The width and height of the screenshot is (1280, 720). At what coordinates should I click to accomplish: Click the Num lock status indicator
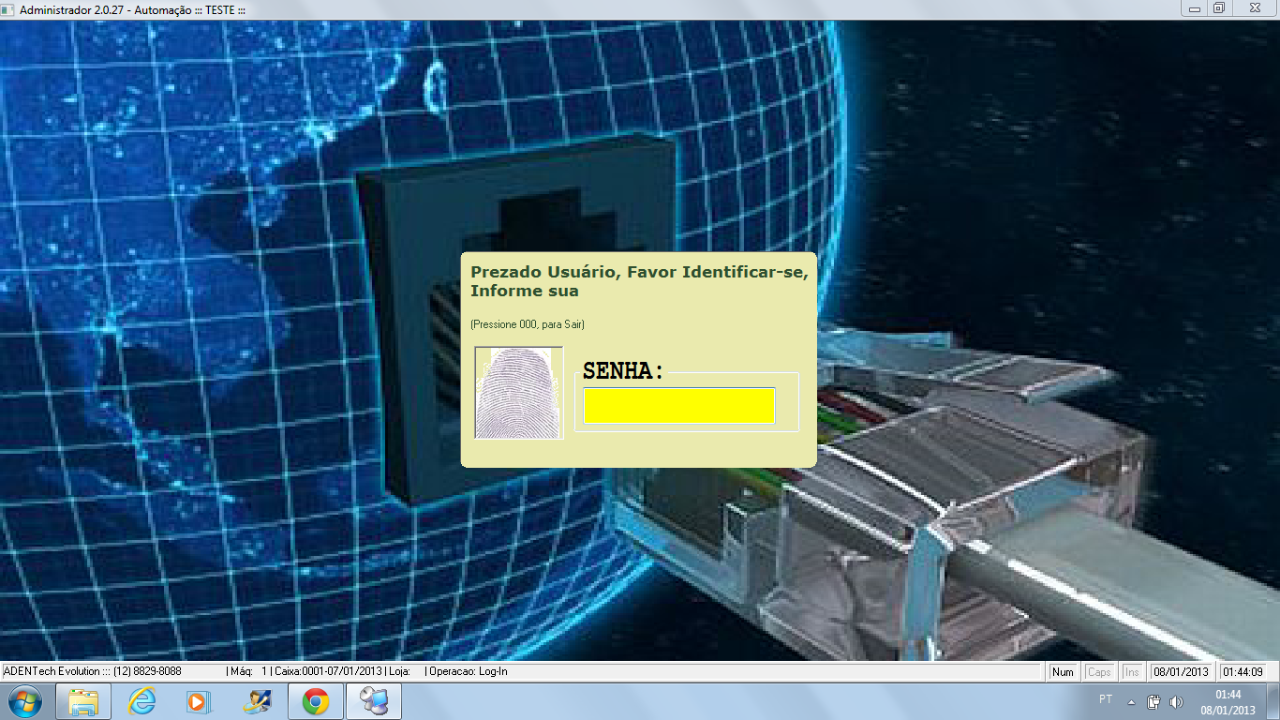pyautogui.click(x=1063, y=672)
